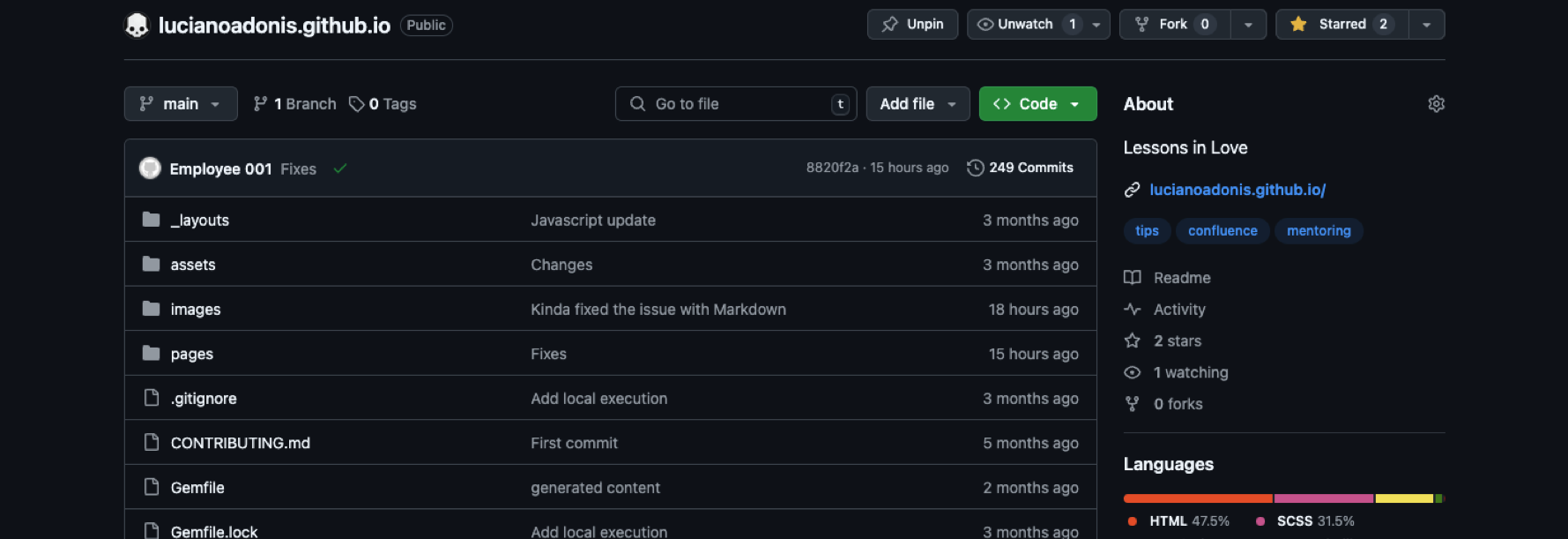
Task: Open the About settings gear icon
Action: [1436, 104]
